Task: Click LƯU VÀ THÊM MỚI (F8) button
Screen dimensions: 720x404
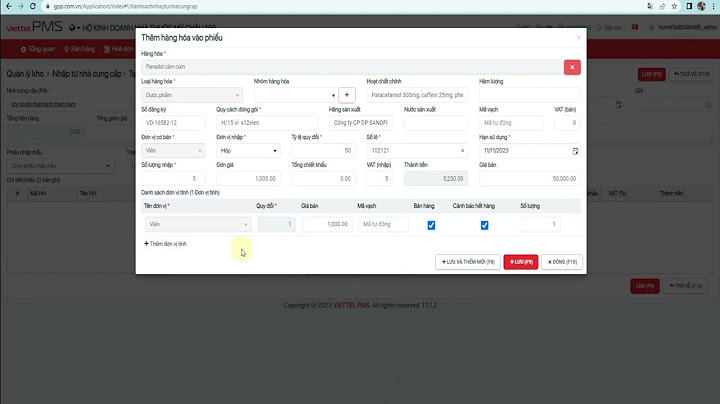Action: point(467,262)
